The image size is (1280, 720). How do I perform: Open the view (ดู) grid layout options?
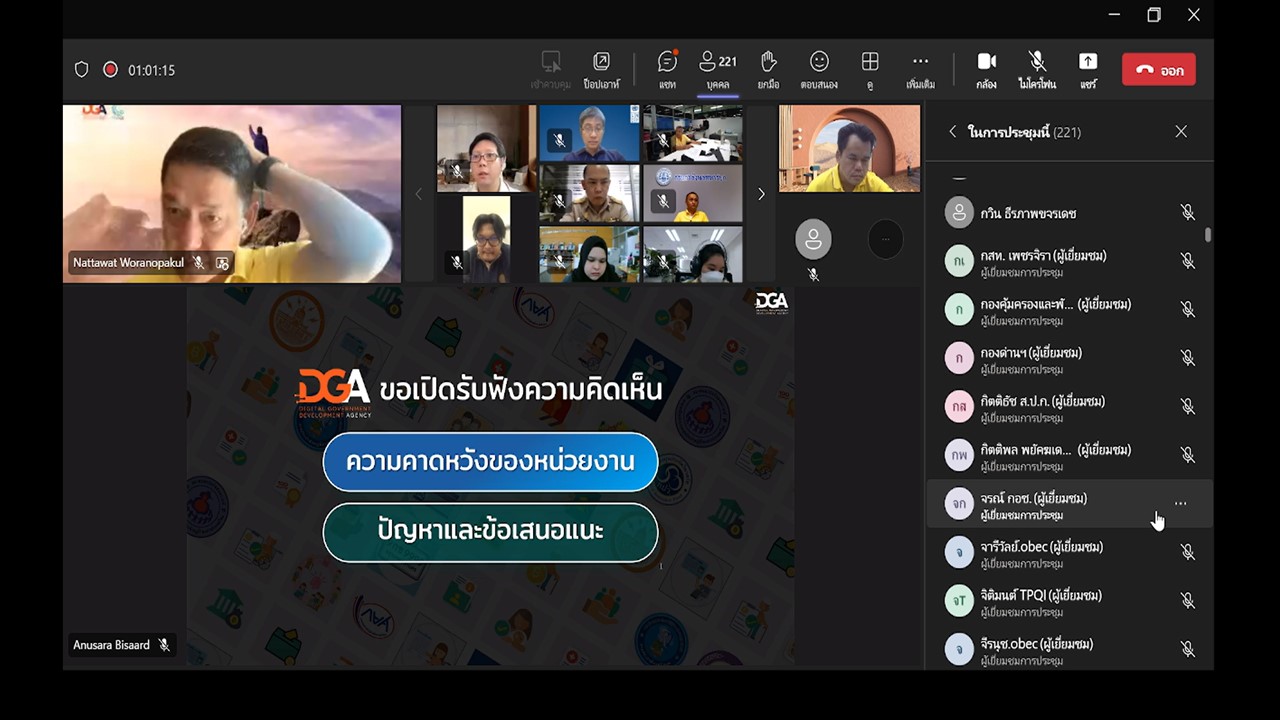coord(870,69)
